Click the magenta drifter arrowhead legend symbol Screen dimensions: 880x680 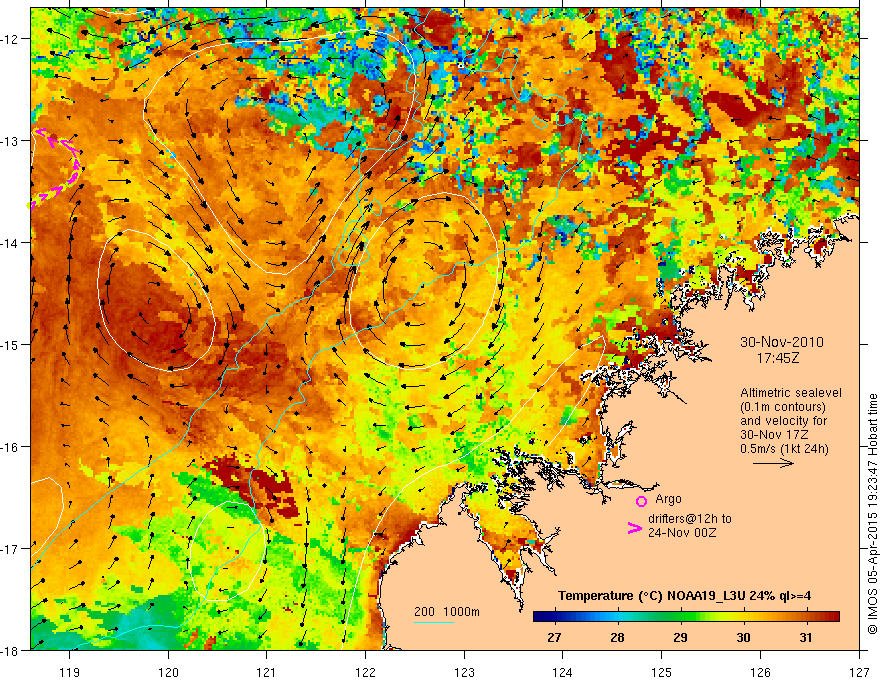click(x=634, y=528)
